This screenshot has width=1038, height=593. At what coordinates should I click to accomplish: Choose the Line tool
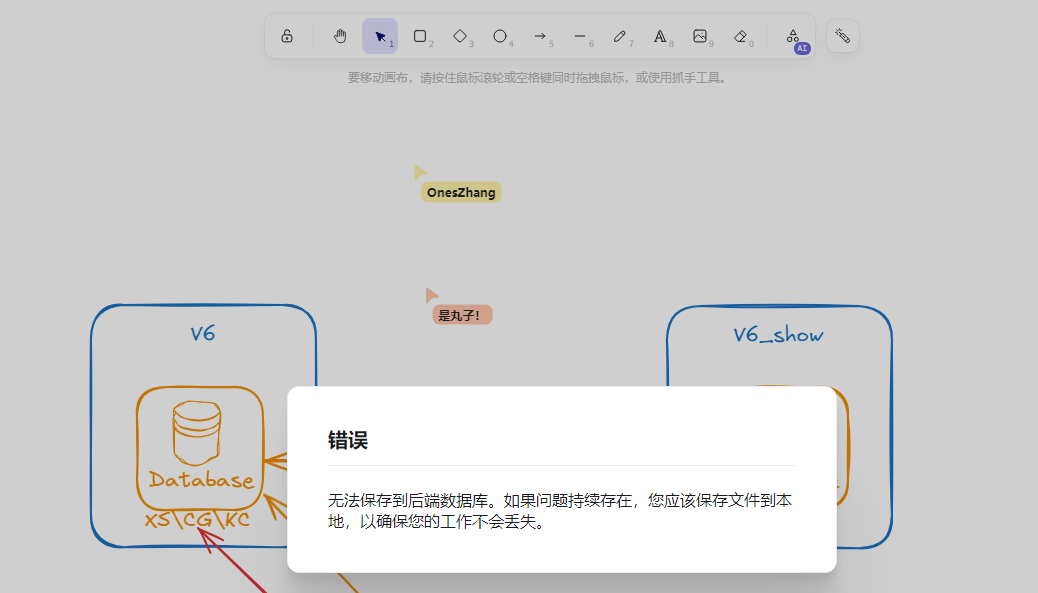(x=580, y=35)
